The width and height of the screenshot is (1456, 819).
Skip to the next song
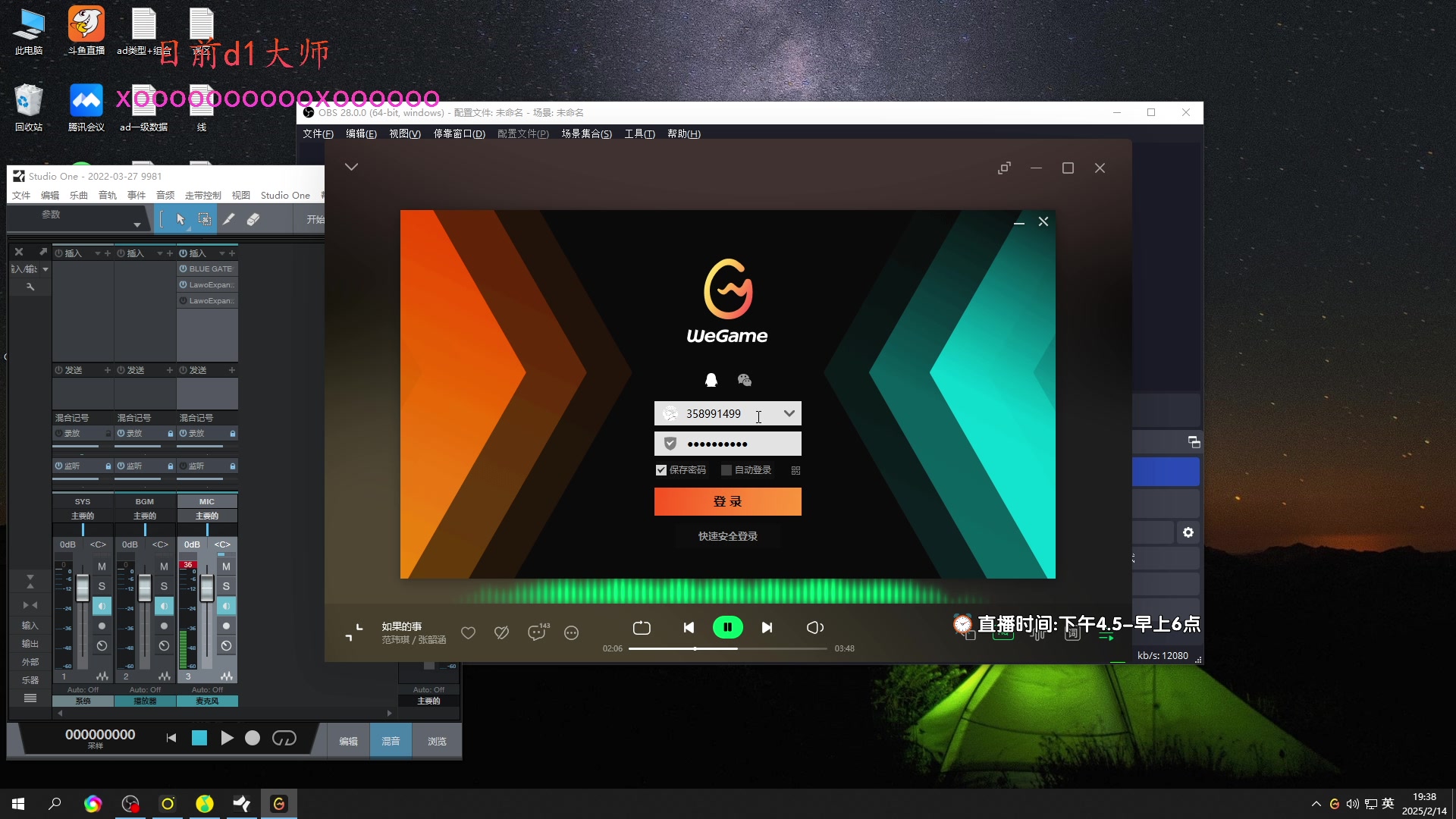pyautogui.click(x=767, y=628)
